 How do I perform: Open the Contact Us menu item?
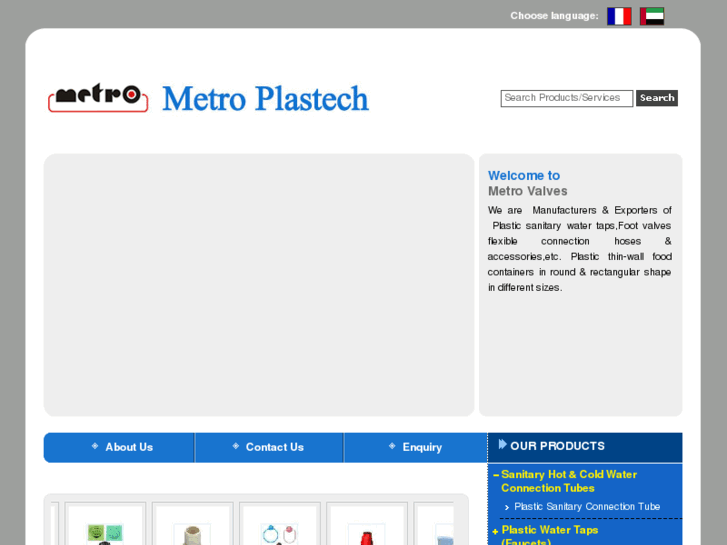pos(274,447)
